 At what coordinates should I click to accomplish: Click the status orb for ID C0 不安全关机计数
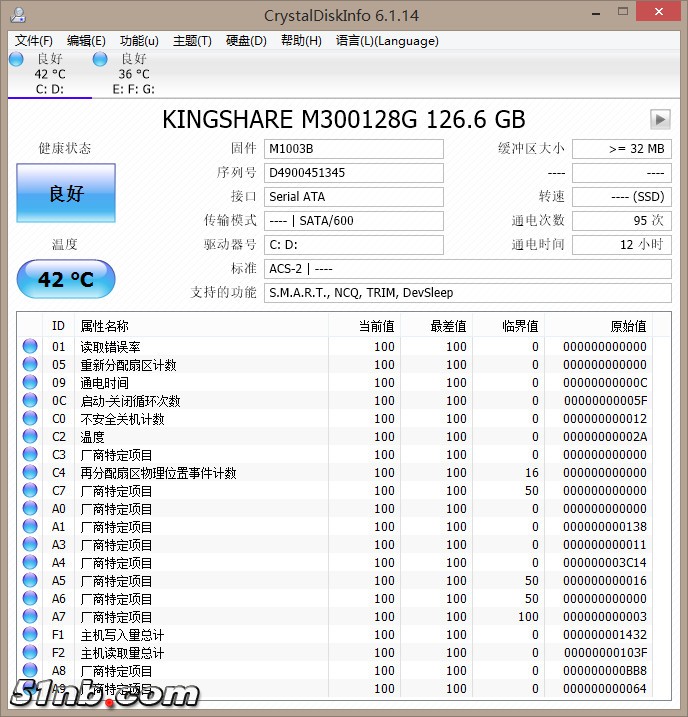pyautogui.click(x=30, y=418)
